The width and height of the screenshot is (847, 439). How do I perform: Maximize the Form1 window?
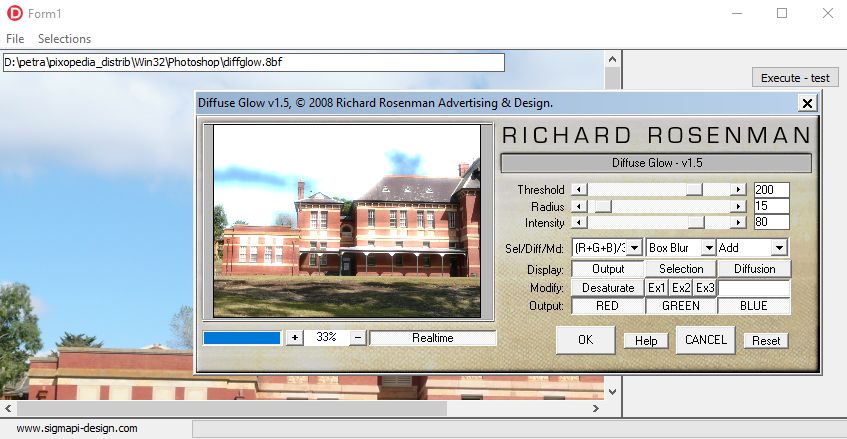(x=782, y=13)
